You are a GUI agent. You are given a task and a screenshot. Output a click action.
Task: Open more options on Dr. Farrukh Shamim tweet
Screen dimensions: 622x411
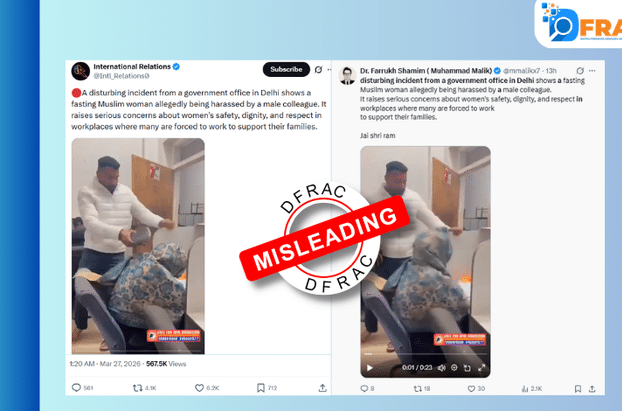click(x=592, y=71)
